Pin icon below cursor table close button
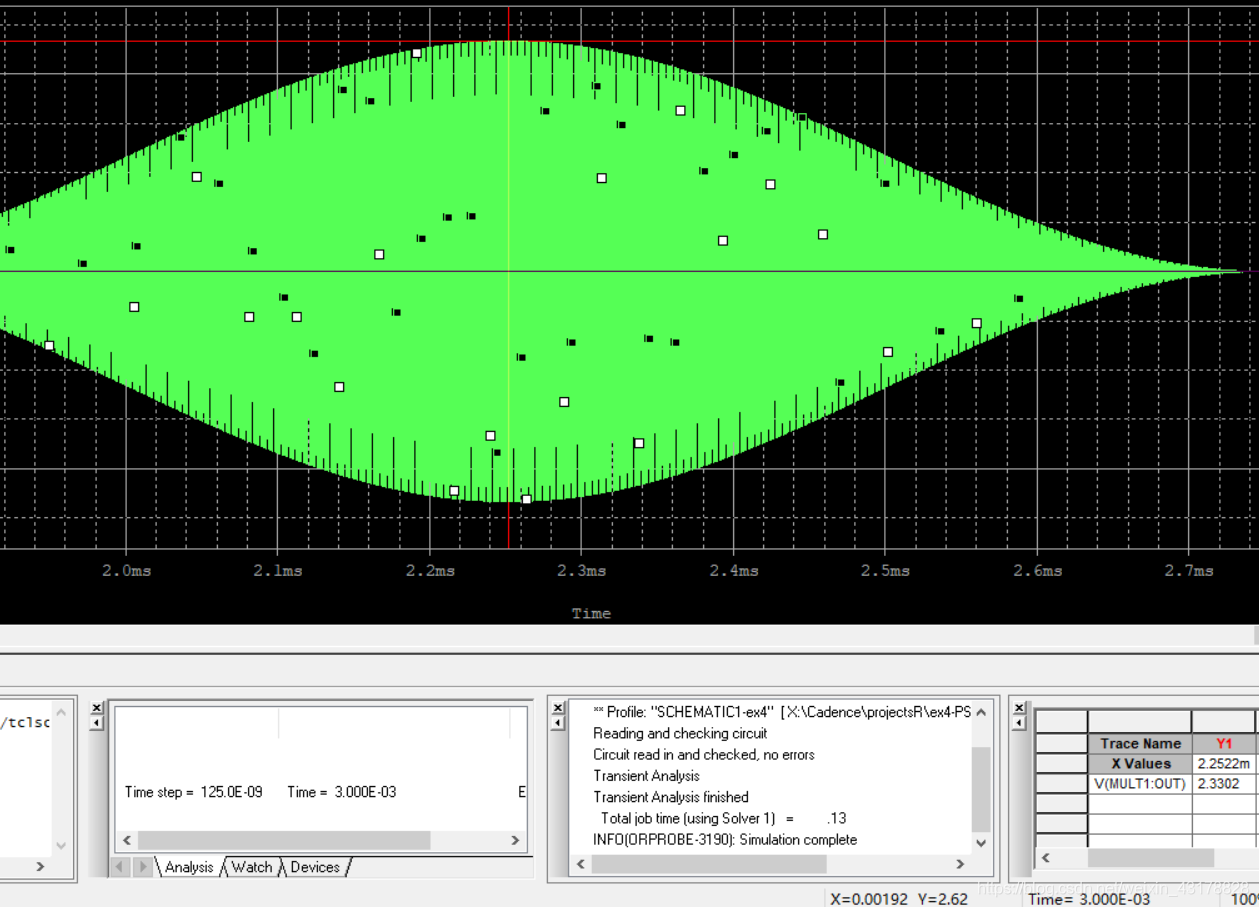 (1019, 723)
